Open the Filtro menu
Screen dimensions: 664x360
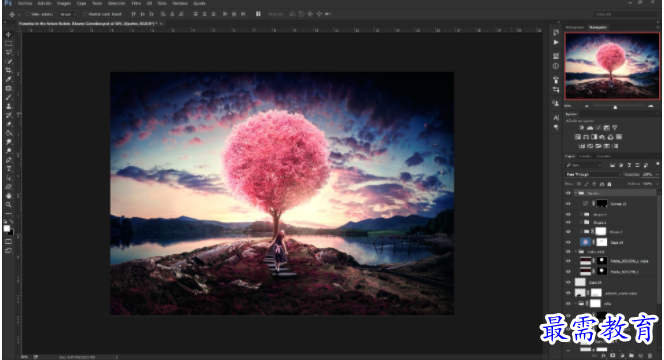[x=136, y=3]
